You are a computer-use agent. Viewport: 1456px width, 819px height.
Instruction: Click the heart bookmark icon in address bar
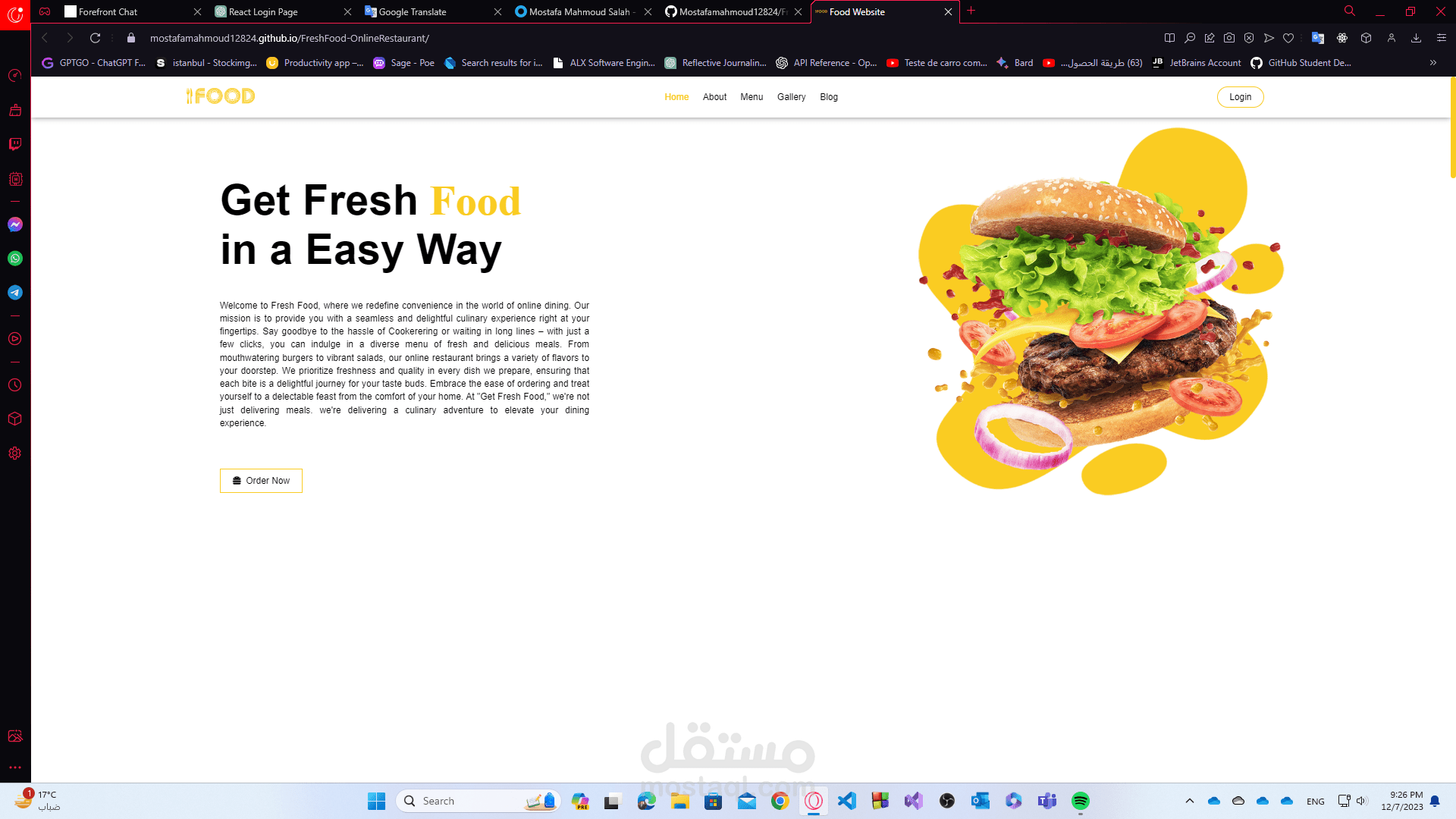coord(1288,38)
